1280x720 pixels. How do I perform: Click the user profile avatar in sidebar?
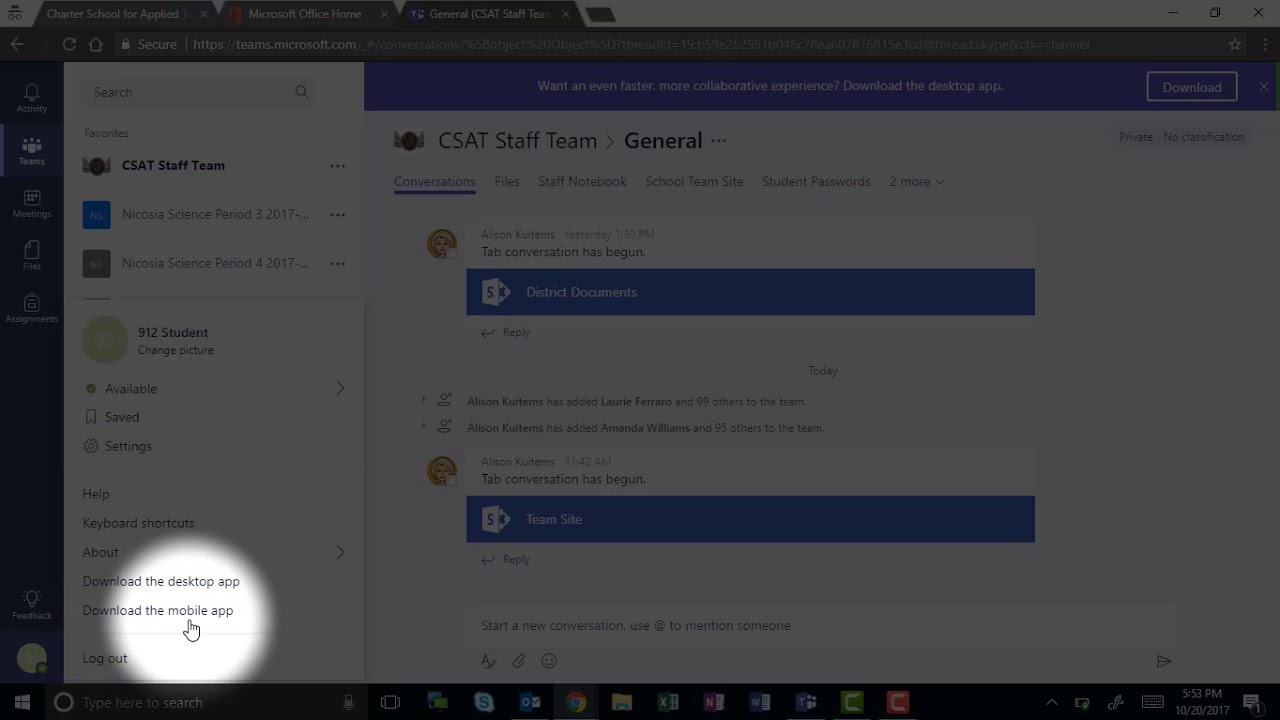[31, 658]
